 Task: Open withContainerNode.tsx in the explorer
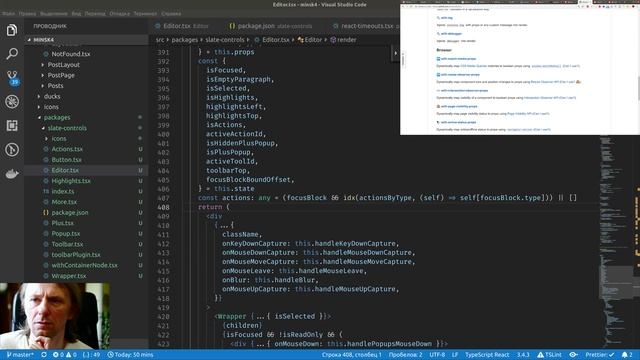(84, 265)
